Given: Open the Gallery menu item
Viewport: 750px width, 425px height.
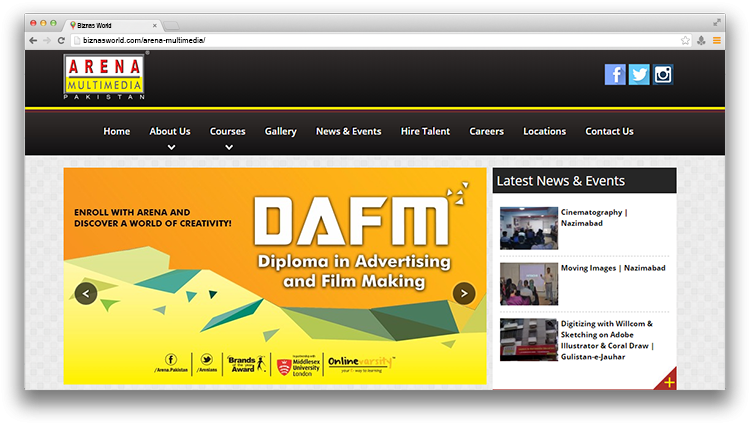Looking at the screenshot, I should 280,131.
